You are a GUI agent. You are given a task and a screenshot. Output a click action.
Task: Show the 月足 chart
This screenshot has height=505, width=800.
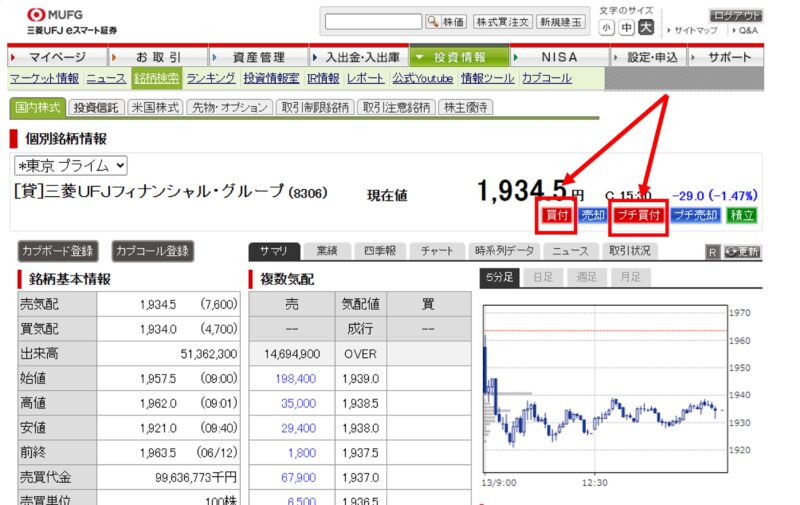(630, 277)
